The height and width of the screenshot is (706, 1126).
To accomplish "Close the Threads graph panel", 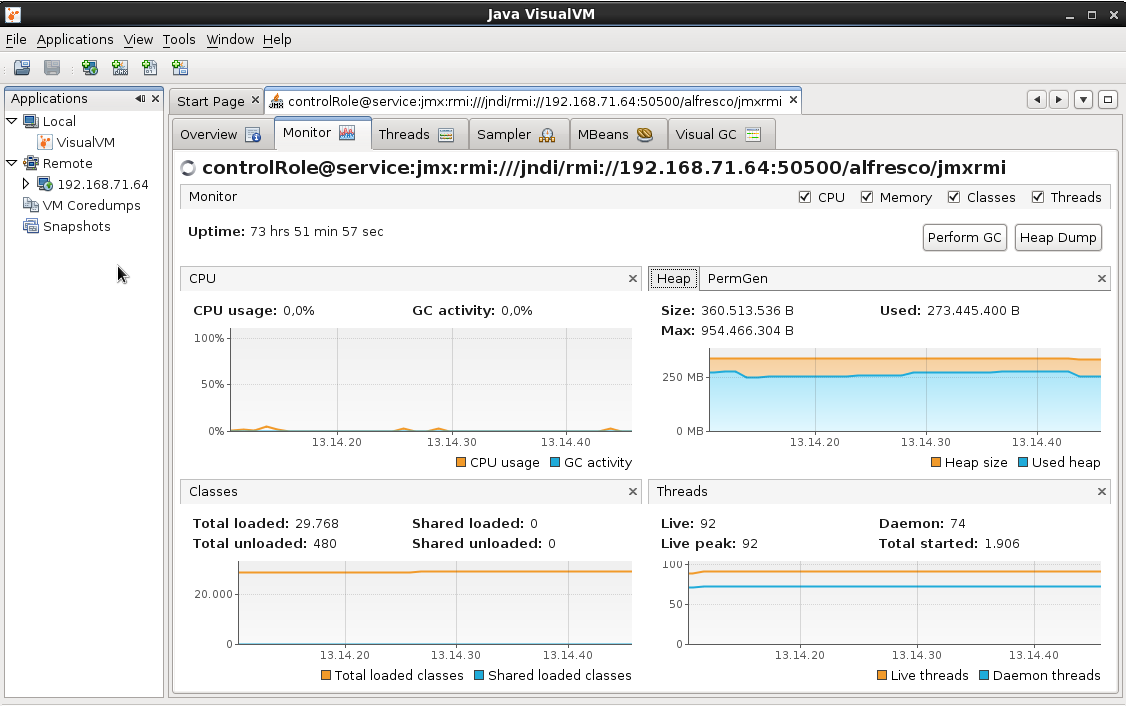I will click(1102, 492).
